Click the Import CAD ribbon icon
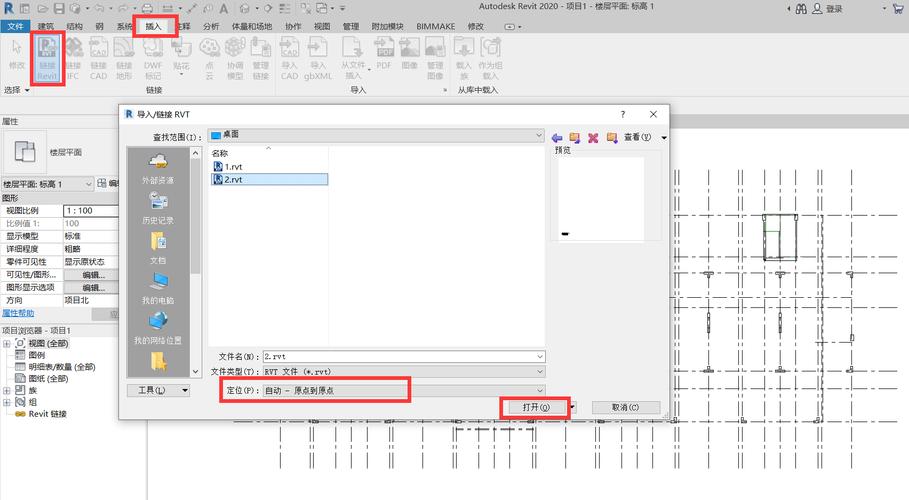 point(289,58)
